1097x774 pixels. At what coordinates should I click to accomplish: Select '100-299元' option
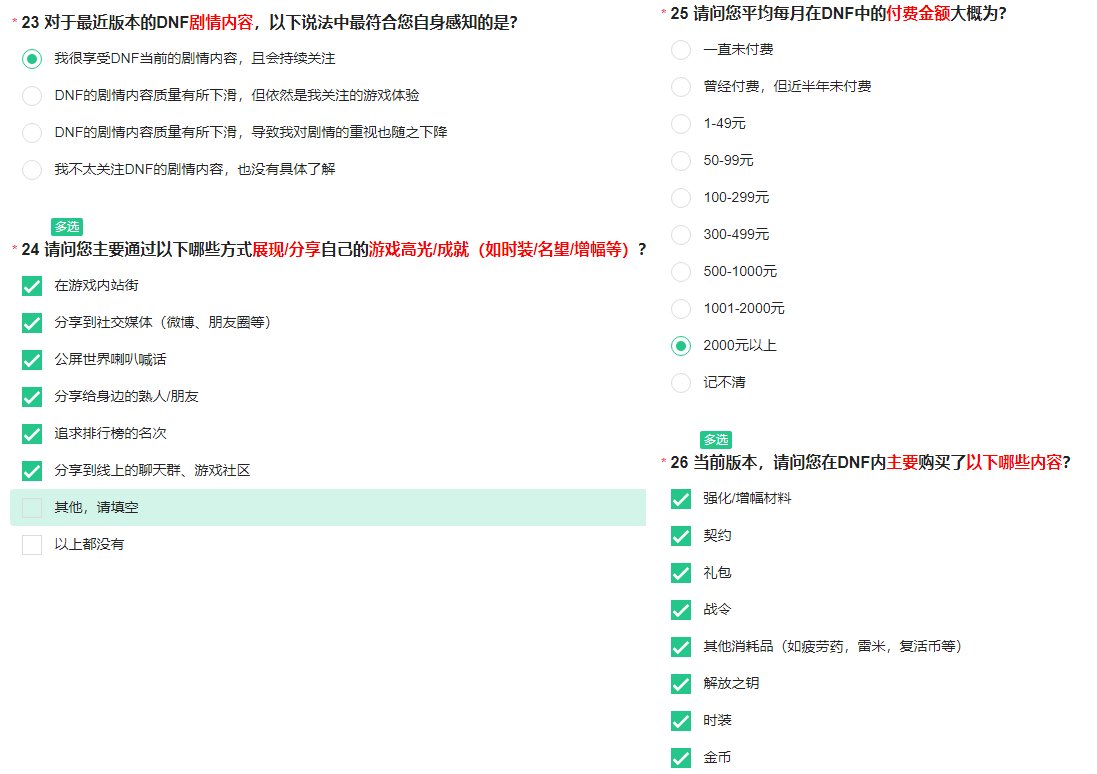[x=681, y=198]
